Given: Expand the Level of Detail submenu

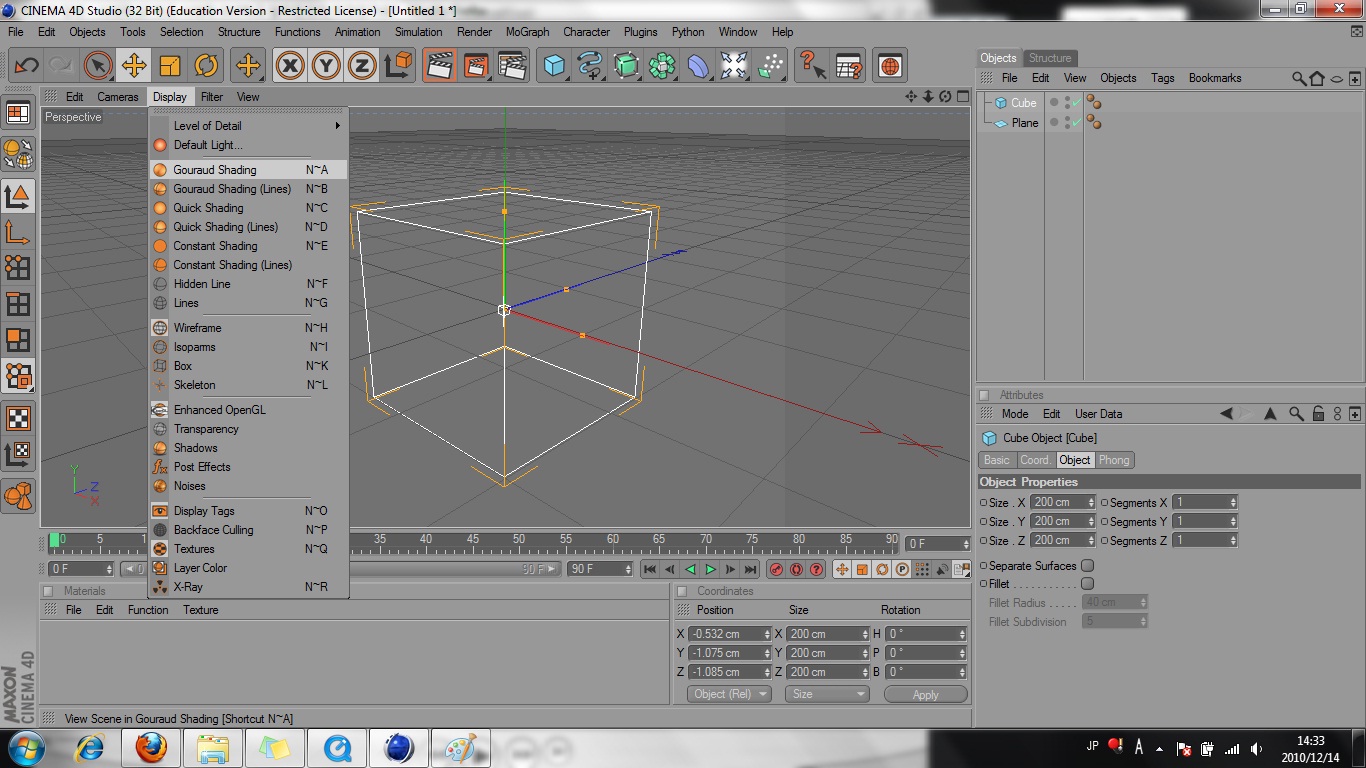Looking at the screenshot, I should [x=248, y=126].
